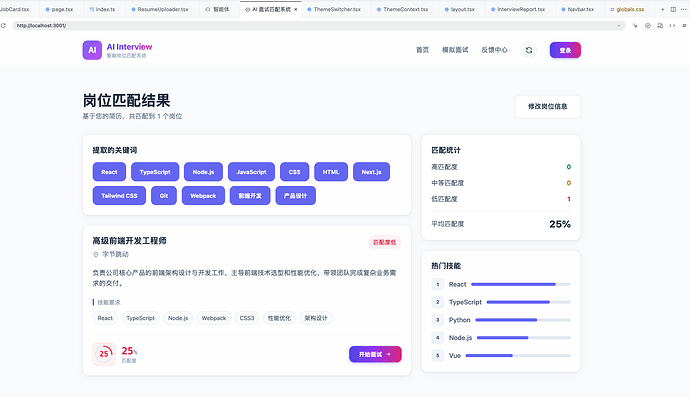The height and width of the screenshot is (397, 690).
Task: Open the URL bar dropdown arrow
Action: tap(619, 26)
